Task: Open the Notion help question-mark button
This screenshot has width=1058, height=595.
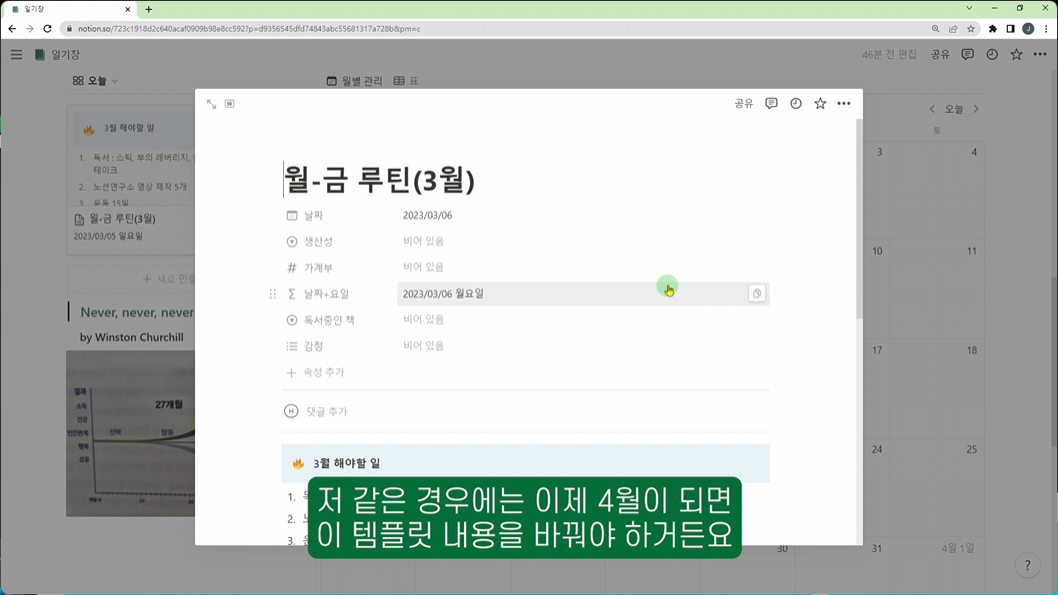Action: click(1028, 565)
